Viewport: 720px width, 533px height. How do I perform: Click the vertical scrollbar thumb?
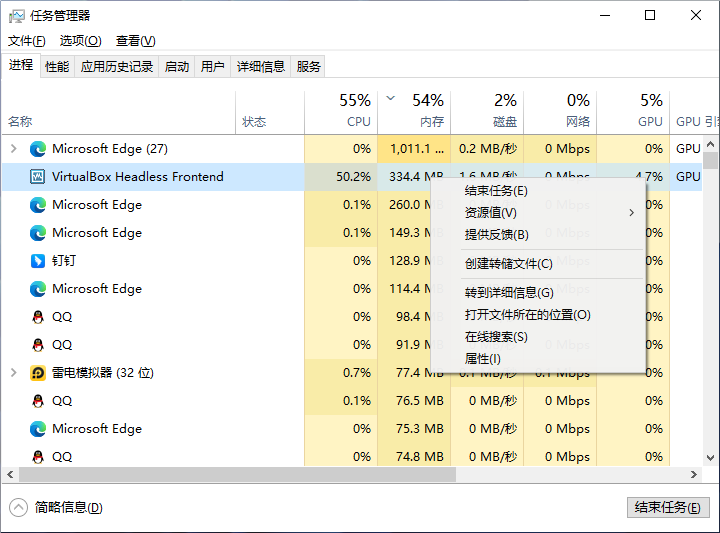[x=710, y=161]
